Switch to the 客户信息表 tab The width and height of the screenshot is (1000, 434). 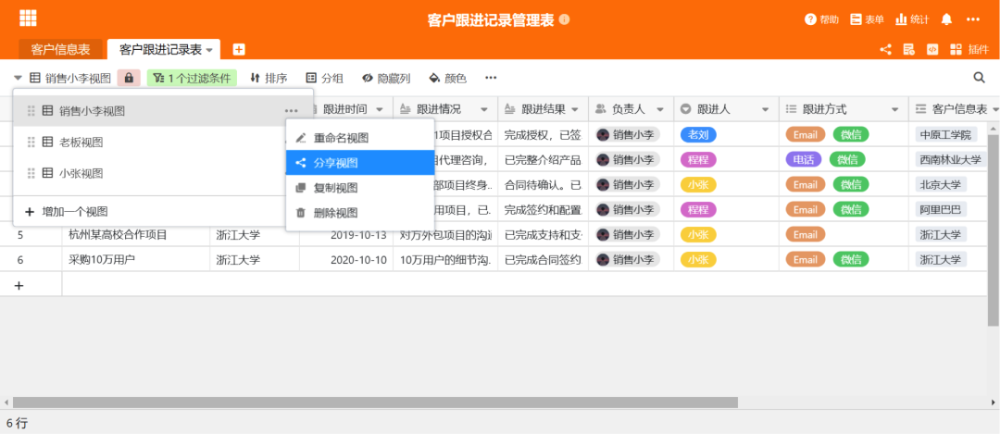(x=60, y=49)
